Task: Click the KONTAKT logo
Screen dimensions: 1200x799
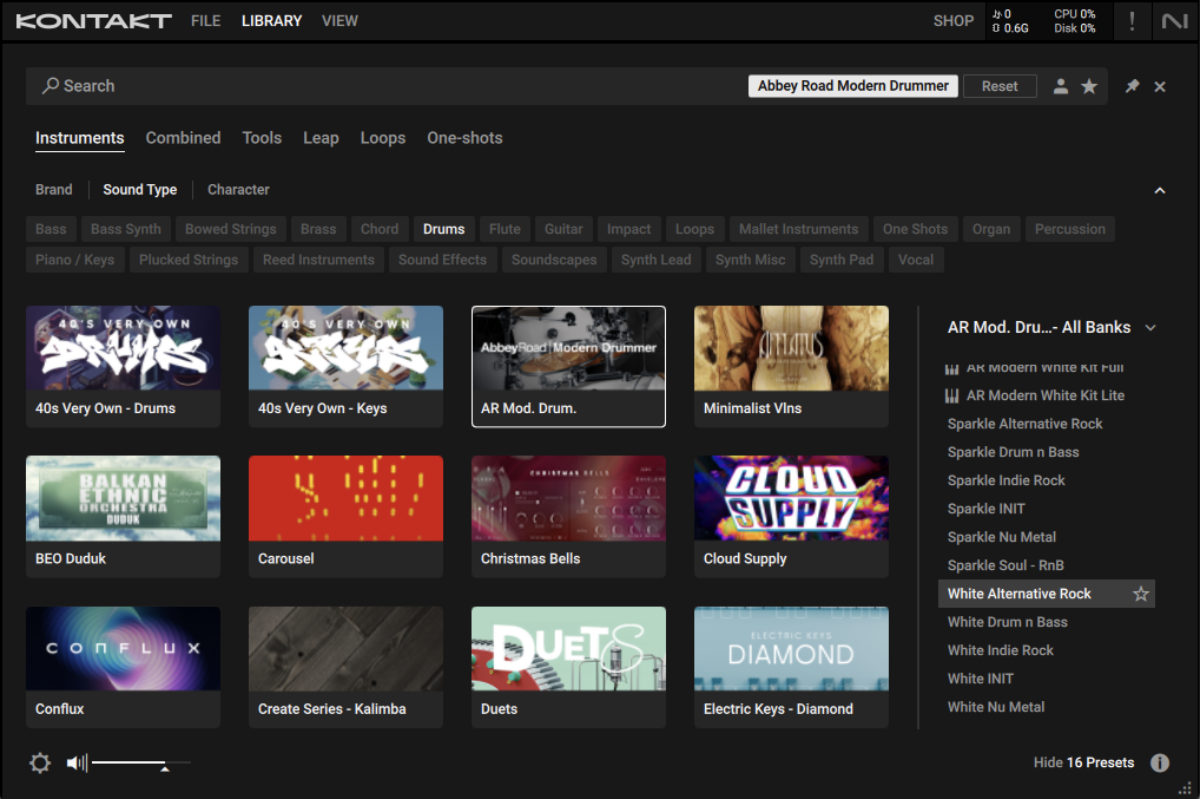Action: (94, 21)
